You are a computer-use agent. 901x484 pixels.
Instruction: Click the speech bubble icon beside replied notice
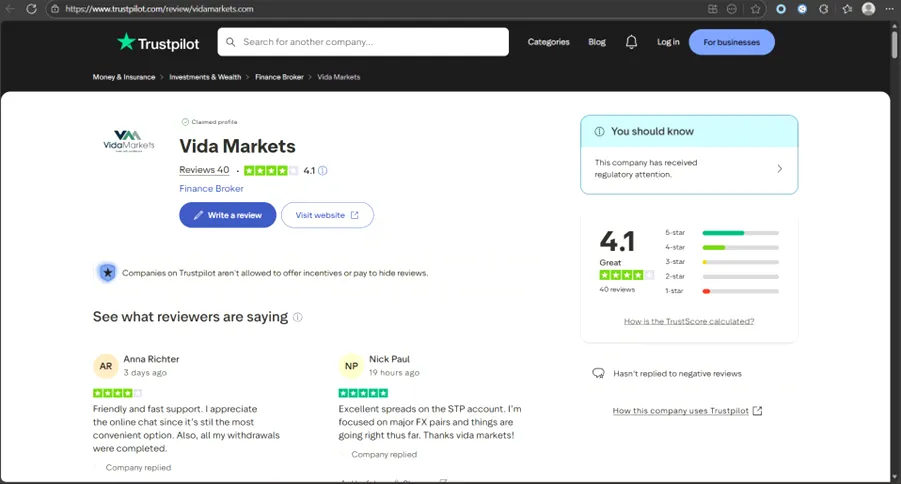pos(598,374)
